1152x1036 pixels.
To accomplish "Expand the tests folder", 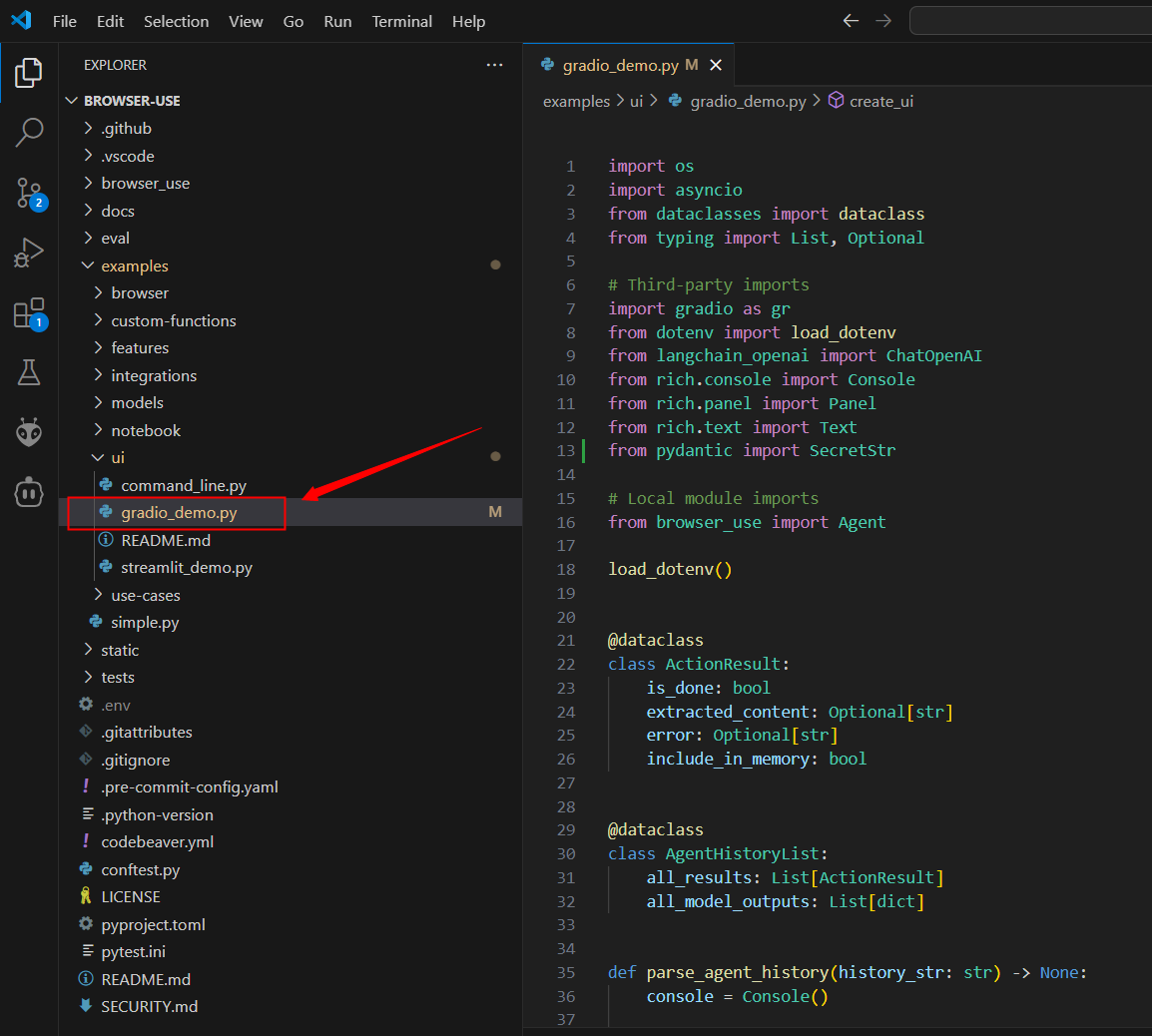I will [x=290, y=678].
